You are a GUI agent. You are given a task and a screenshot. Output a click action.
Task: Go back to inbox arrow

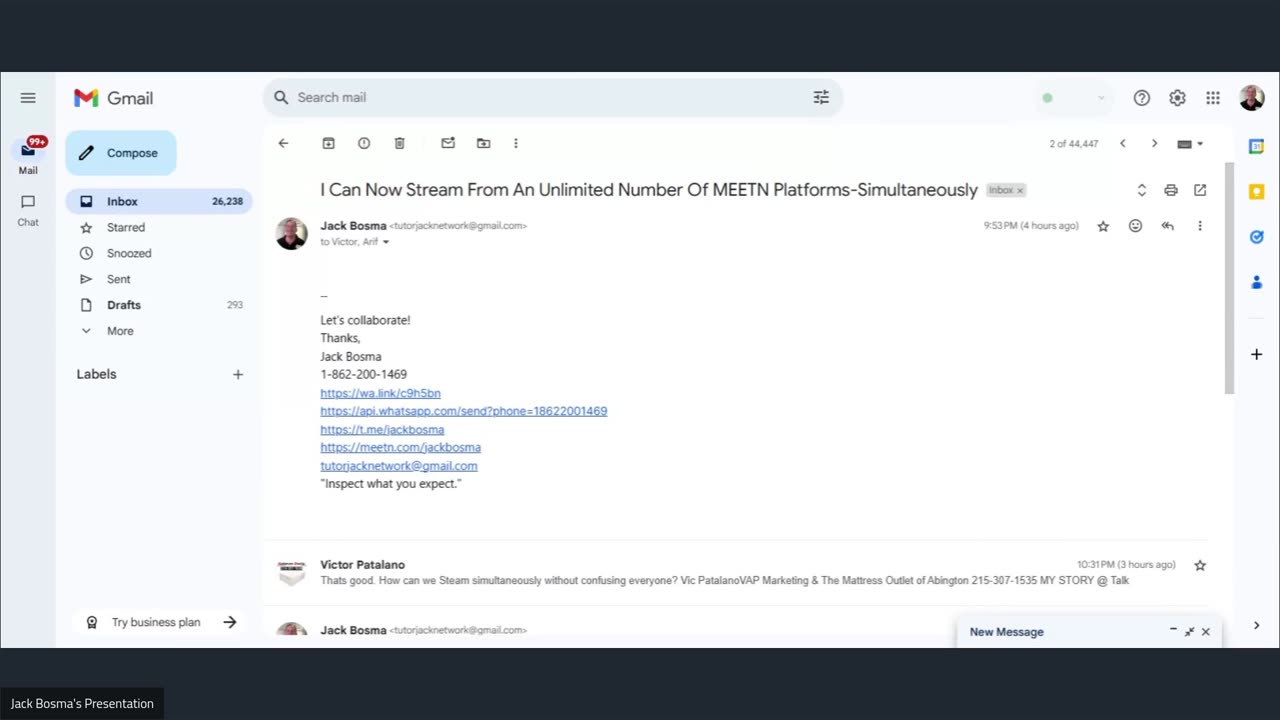(x=283, y=143)
